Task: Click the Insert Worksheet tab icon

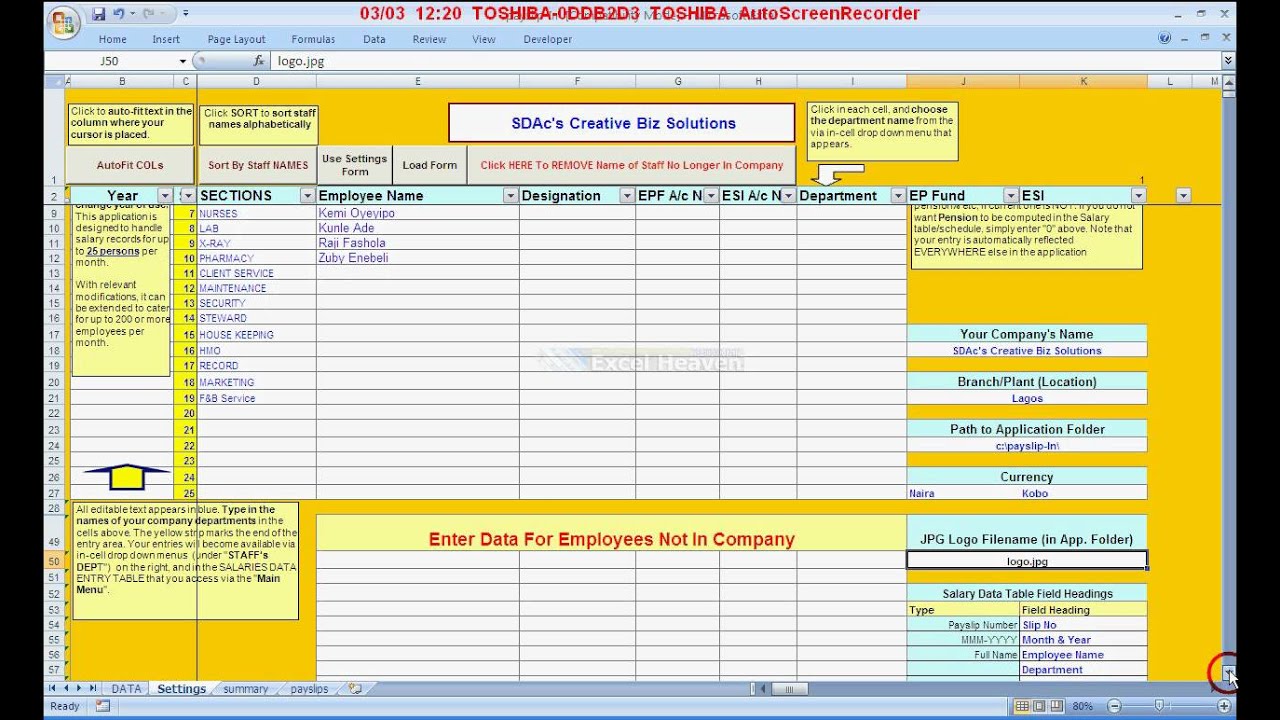Action: (x=355, y=689)
